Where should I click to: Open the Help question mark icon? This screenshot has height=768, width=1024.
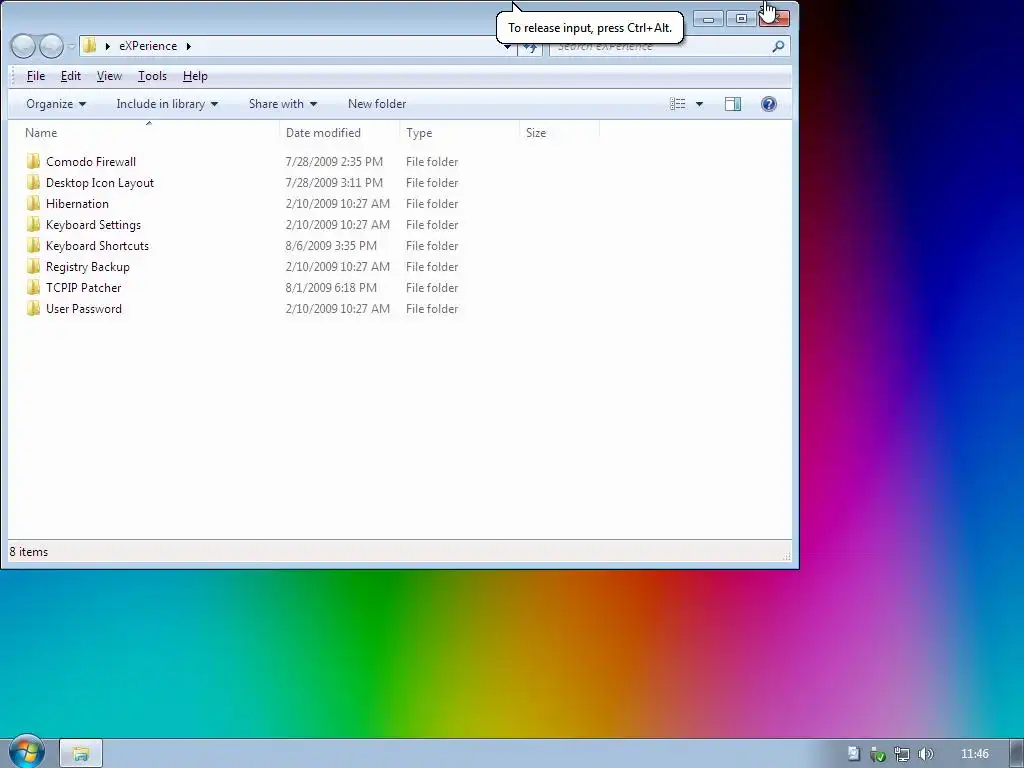(x=769, y=104)
